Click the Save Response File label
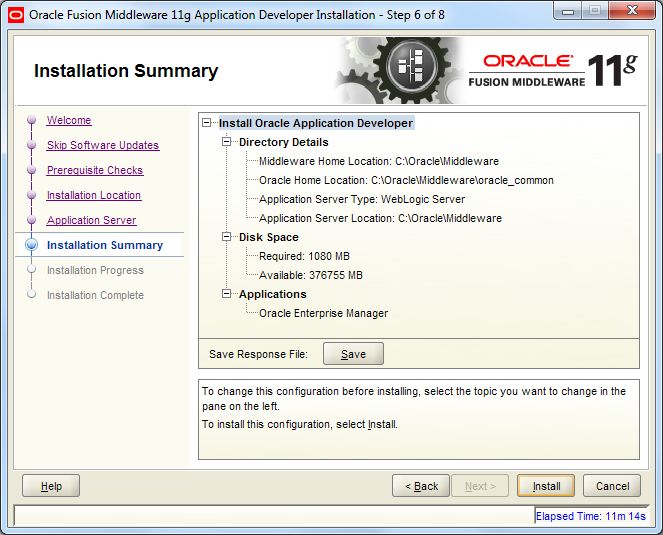 click(x=258, y=354)
